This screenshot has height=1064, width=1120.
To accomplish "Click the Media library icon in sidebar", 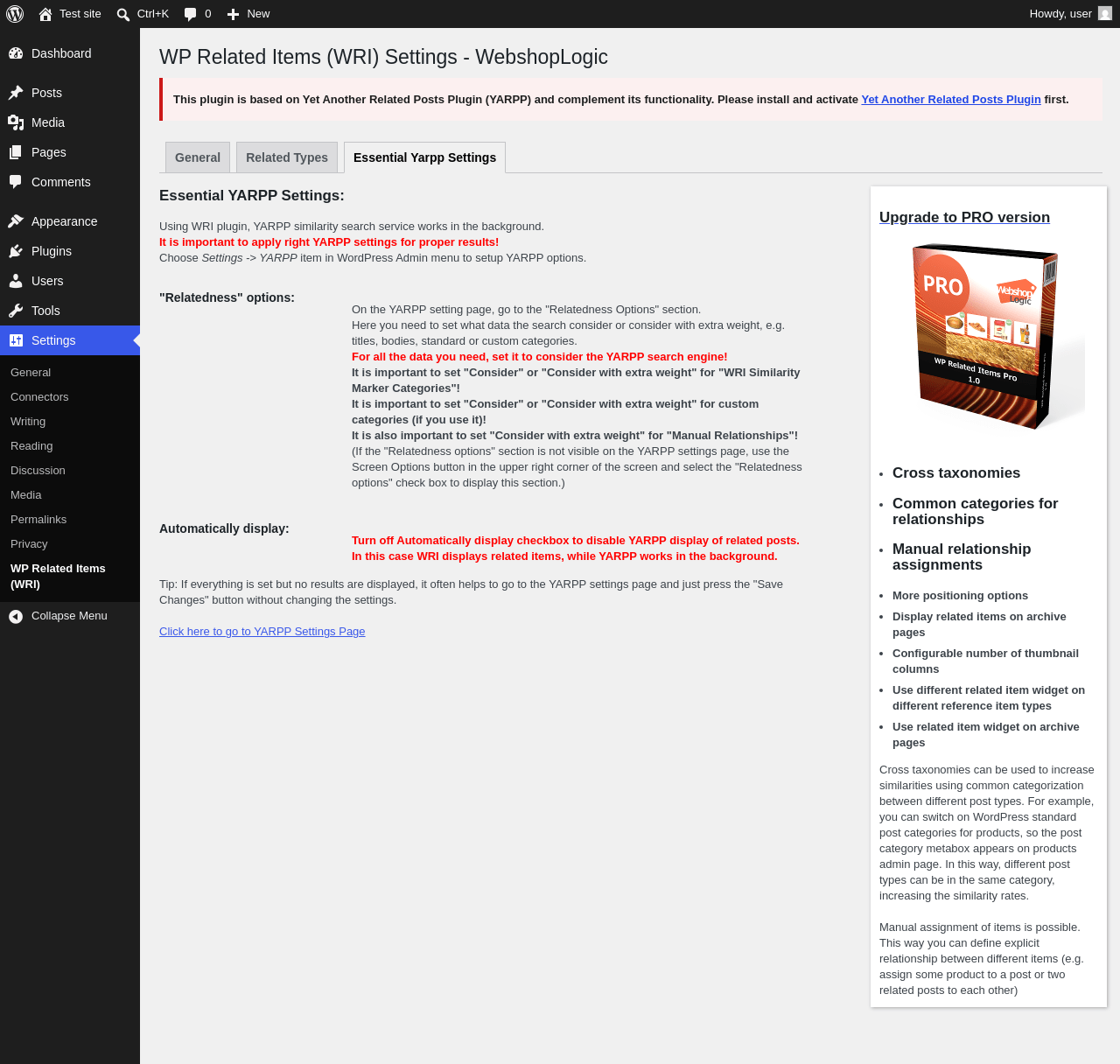I will (x=16, y=122).
